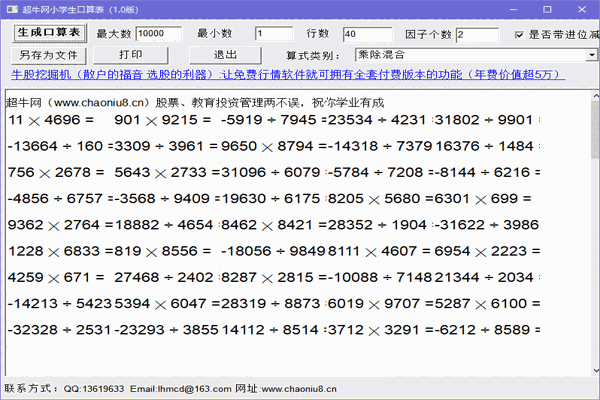Click the expression 819 × 8556 =
Screen dimensions: 600x400
pyautogui.click(x=163, y=251)
